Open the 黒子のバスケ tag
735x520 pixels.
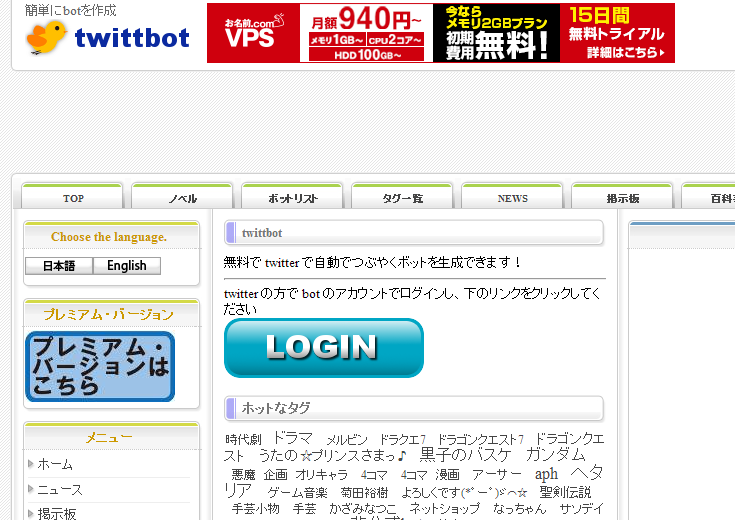[x=465, y=454]
